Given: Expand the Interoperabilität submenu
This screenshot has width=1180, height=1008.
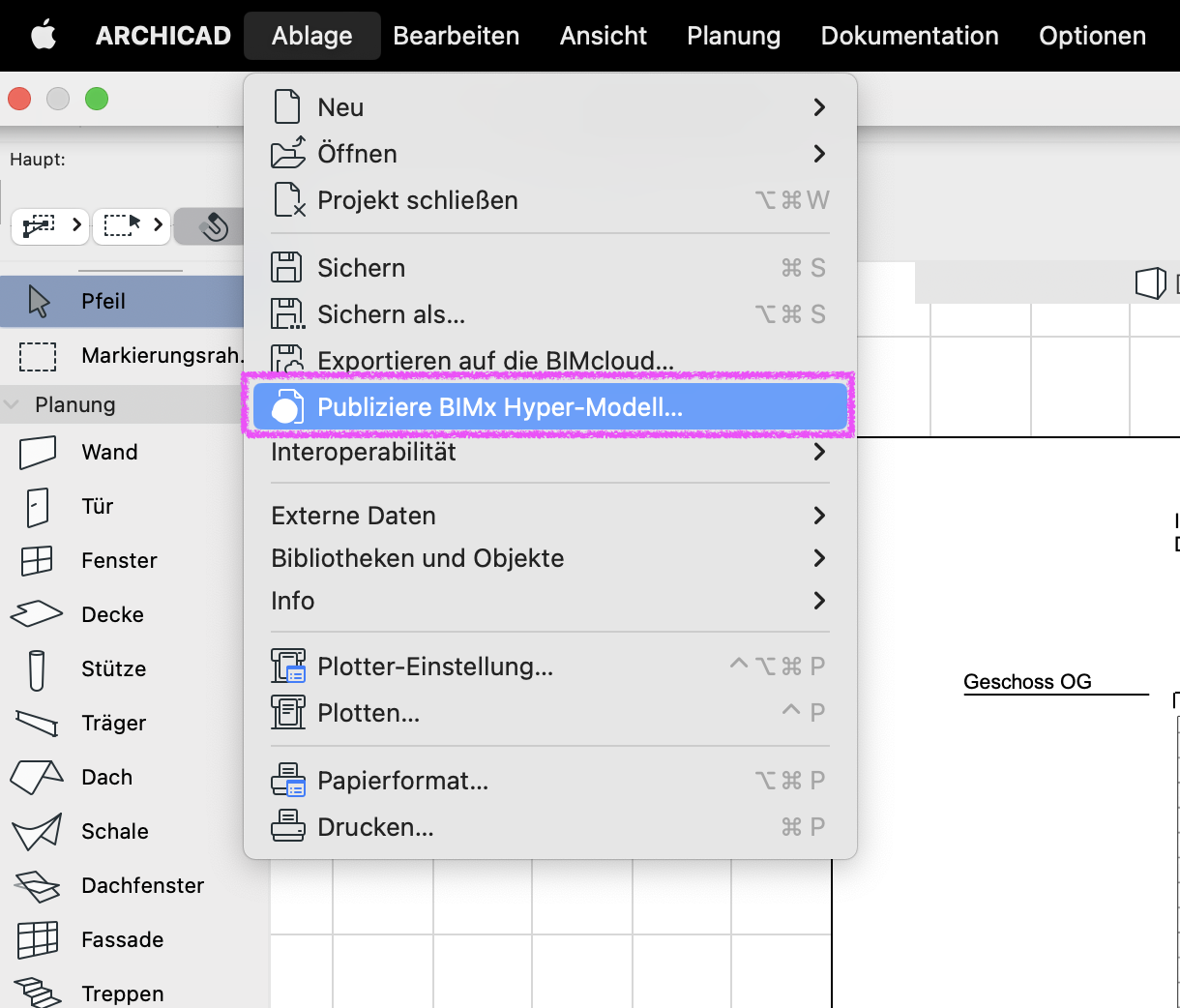Looking at the screenshot, I should coord(819,452).
